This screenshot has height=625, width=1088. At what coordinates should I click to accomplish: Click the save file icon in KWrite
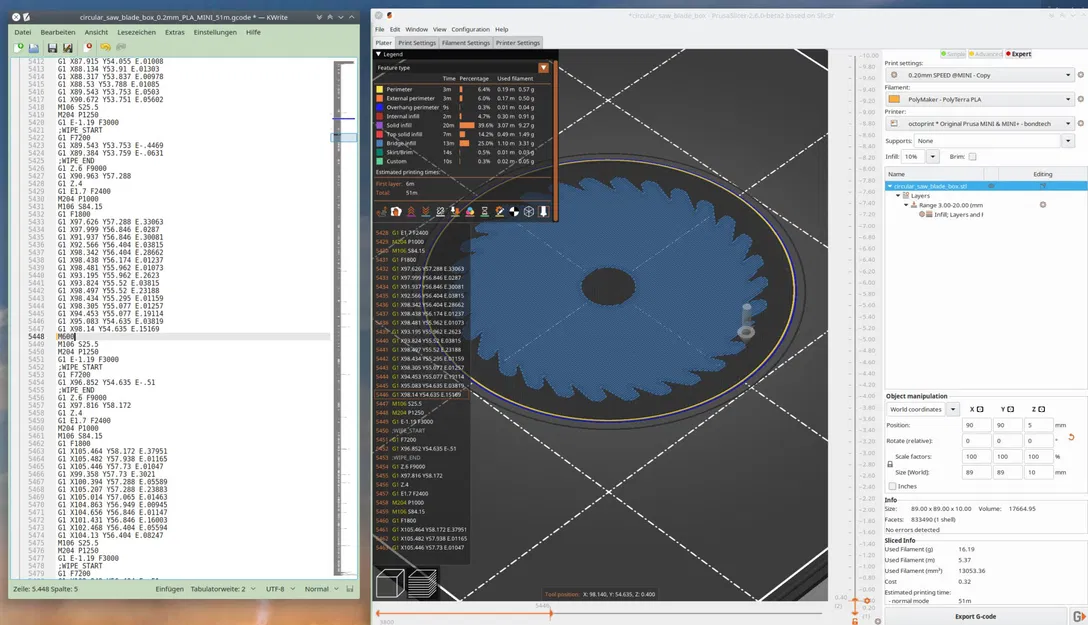pos(51,47)
